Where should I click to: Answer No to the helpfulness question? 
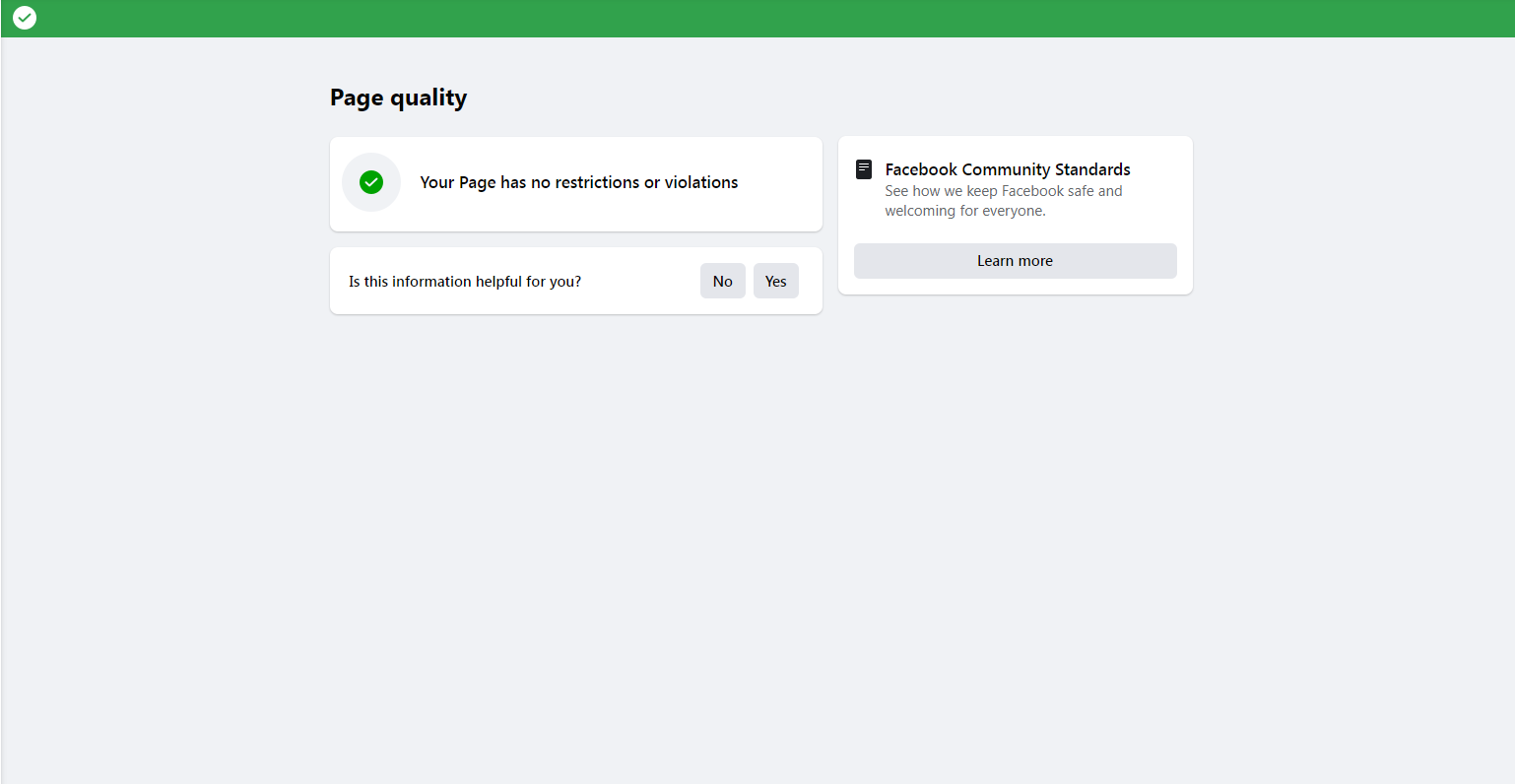(x=723, y=281)
